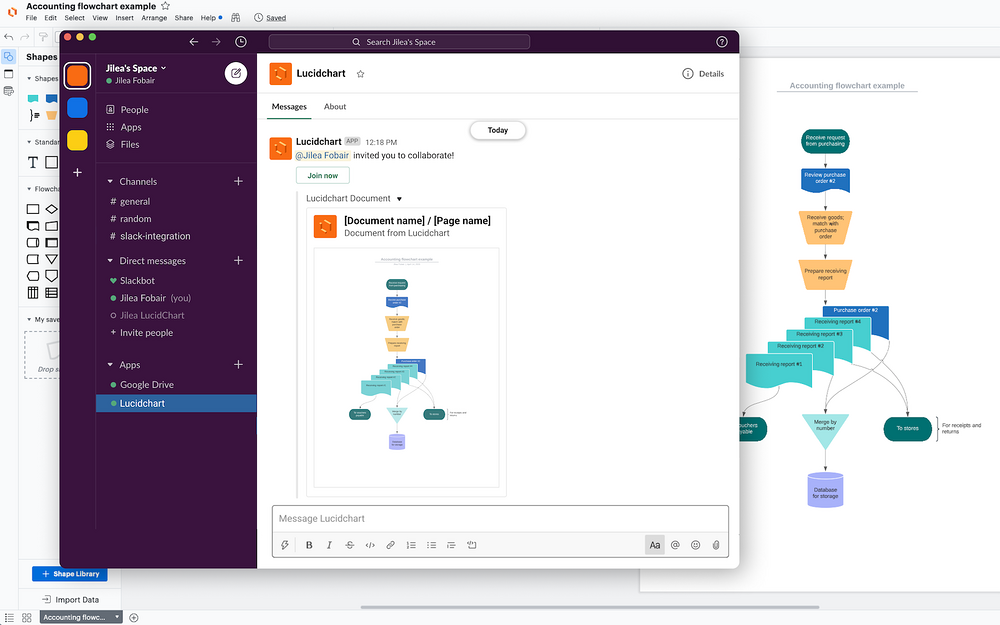This screenshot has height=625, width=1000.
Task: Insert a link in message composer
Action: click(390, 545)
